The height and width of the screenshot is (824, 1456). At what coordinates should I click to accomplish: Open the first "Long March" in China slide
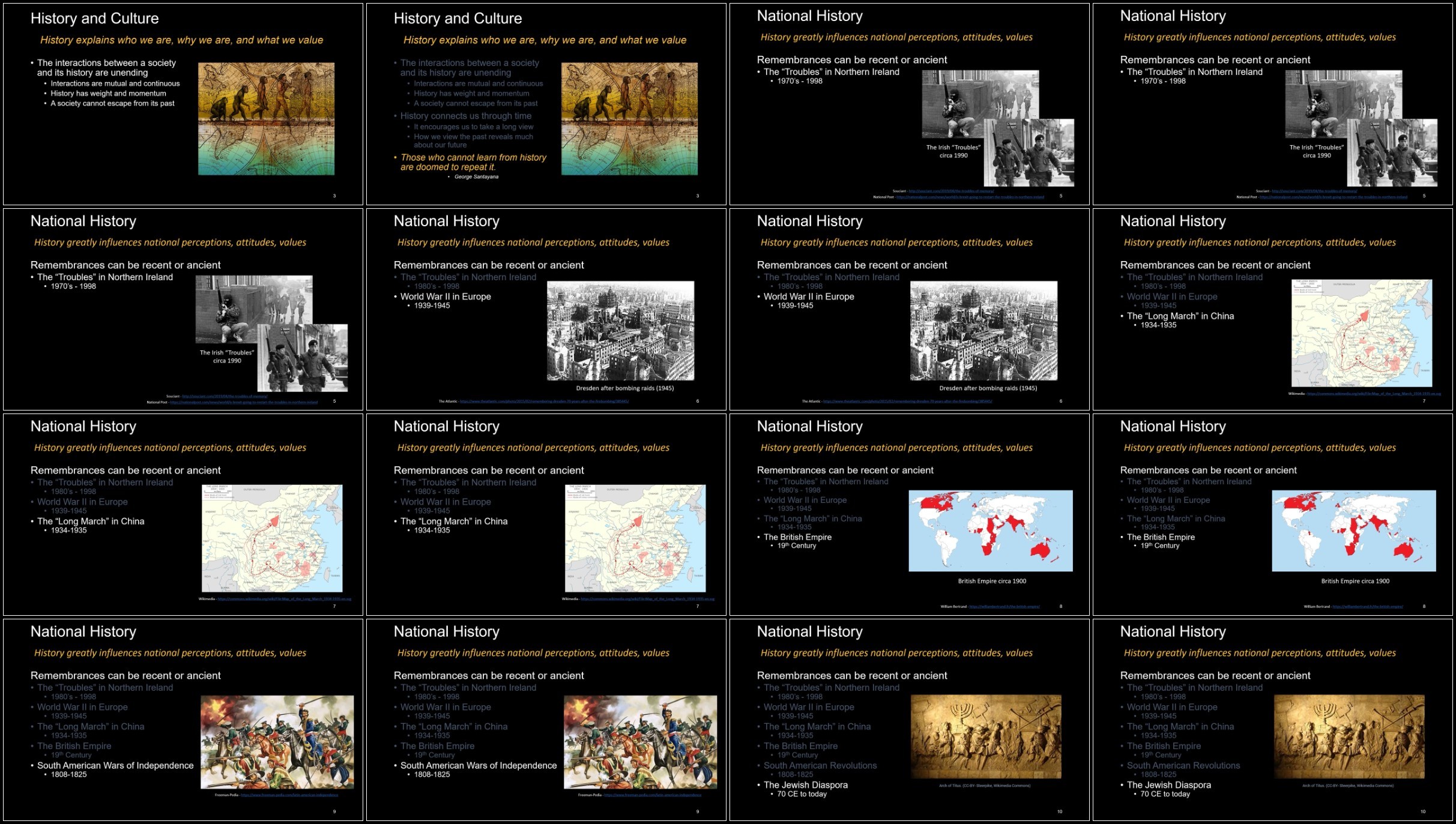click(x=1272, y=310)
